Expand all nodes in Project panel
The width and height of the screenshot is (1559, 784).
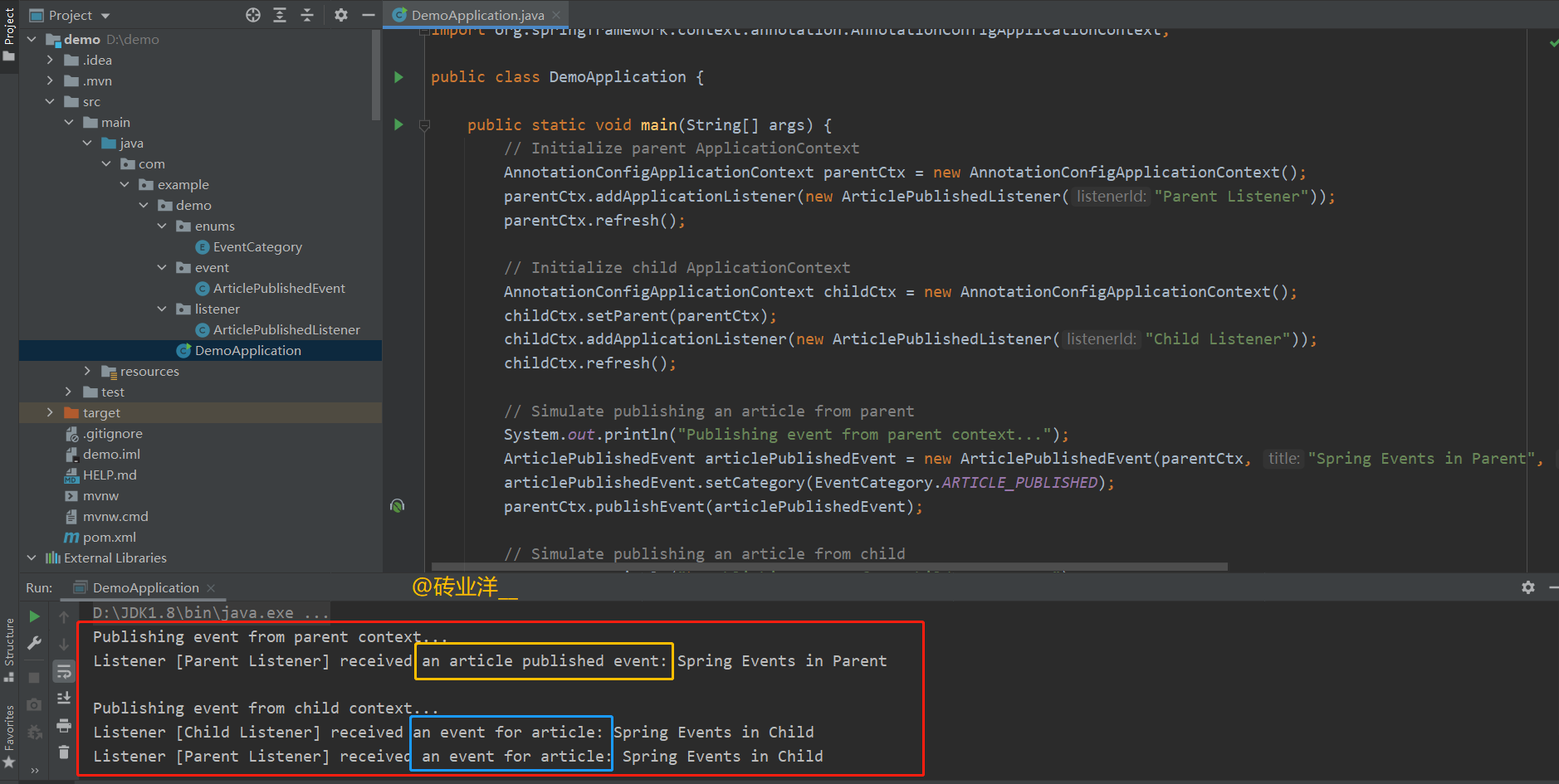point(280,15)
